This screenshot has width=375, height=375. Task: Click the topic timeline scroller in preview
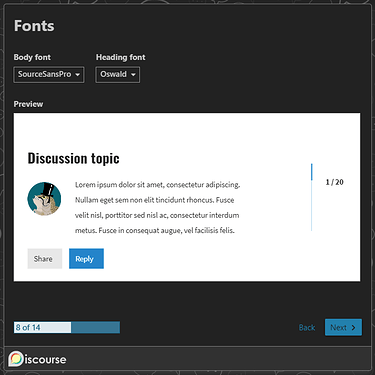click(x=312, y=197)
